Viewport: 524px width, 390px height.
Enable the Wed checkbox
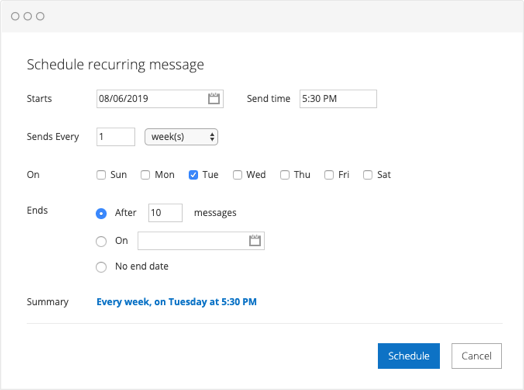coord(237,175)
